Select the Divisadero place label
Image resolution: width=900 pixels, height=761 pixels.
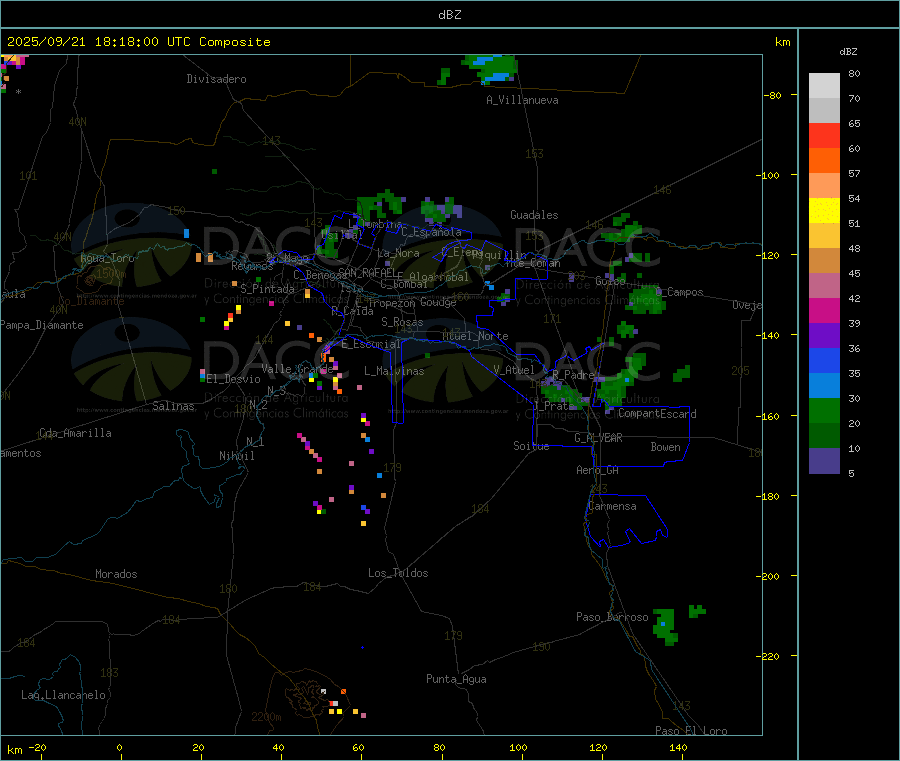[x=216, y=79]
